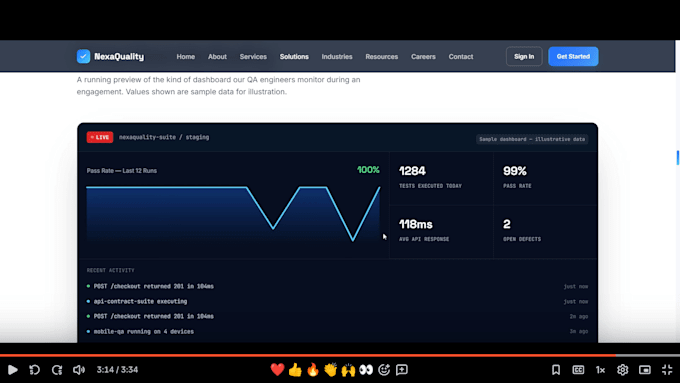
Task: Click the red LIVE badge
Action: [100, 137]
